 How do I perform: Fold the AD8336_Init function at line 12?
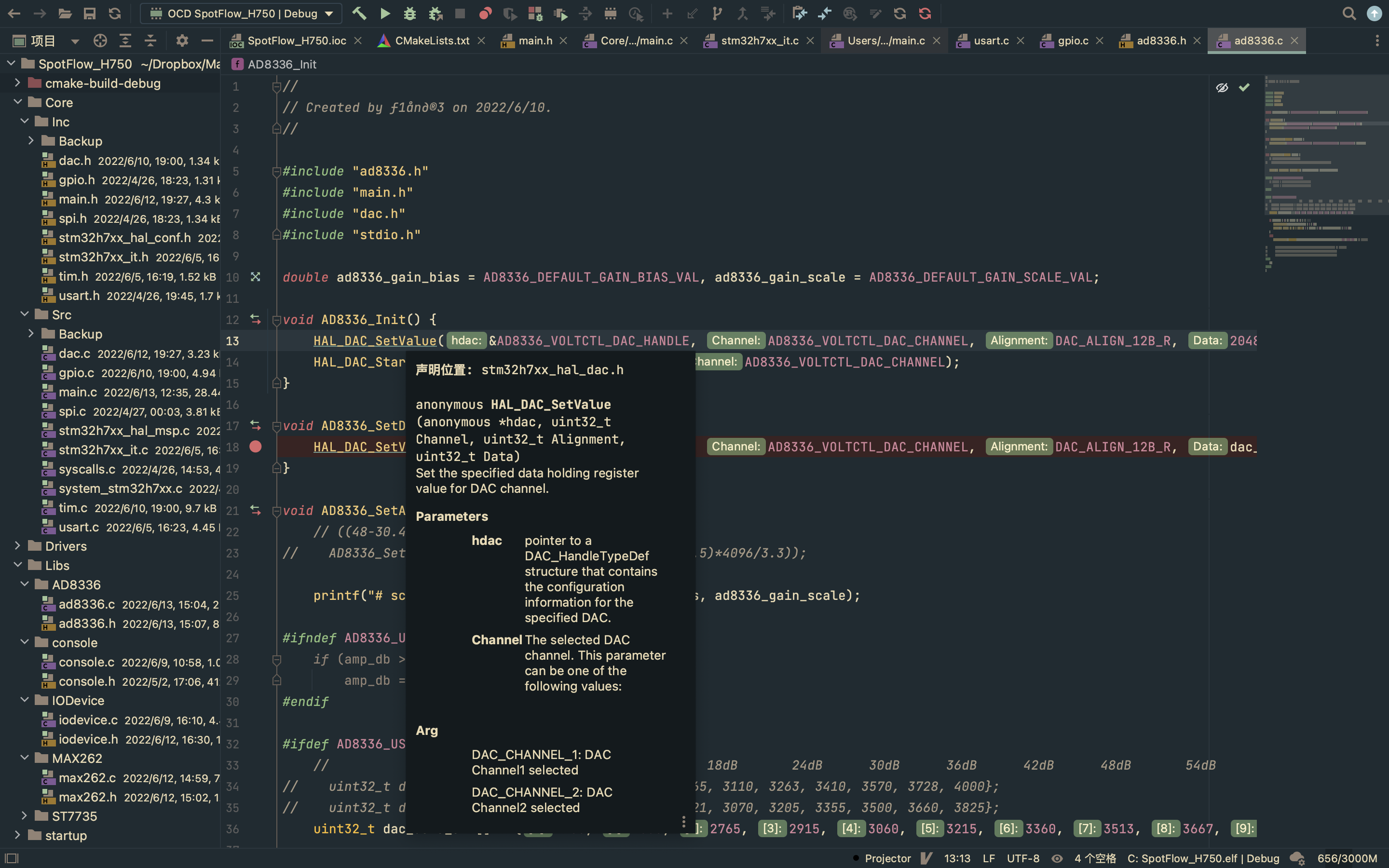276,320
